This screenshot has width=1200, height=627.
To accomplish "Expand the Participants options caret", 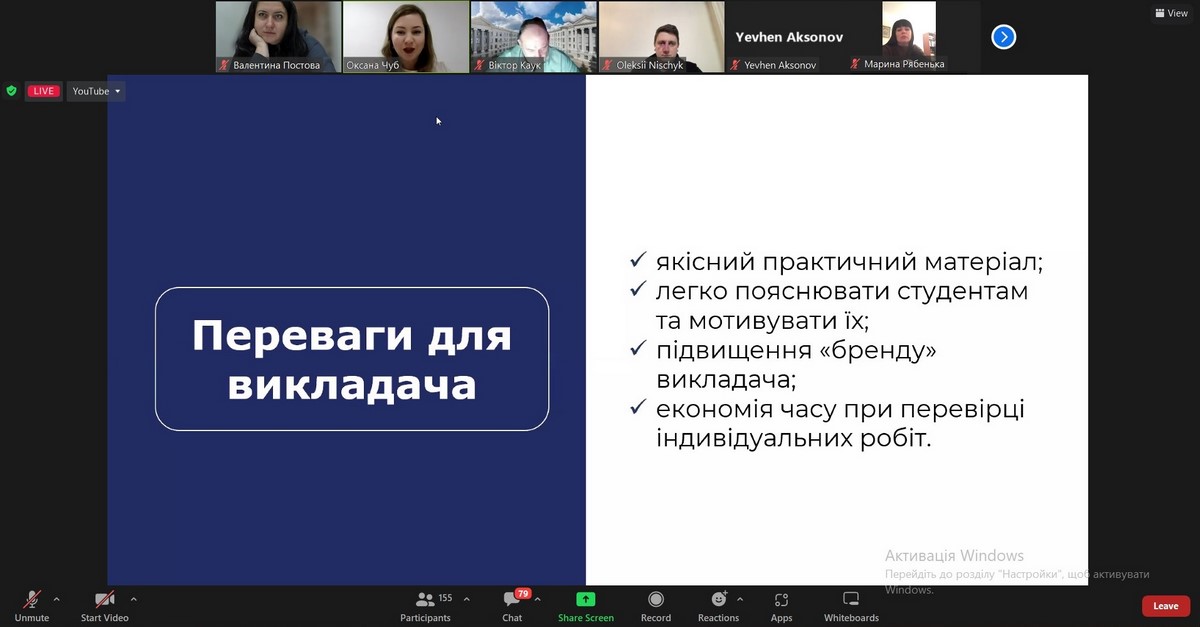I will click(466, 599).
